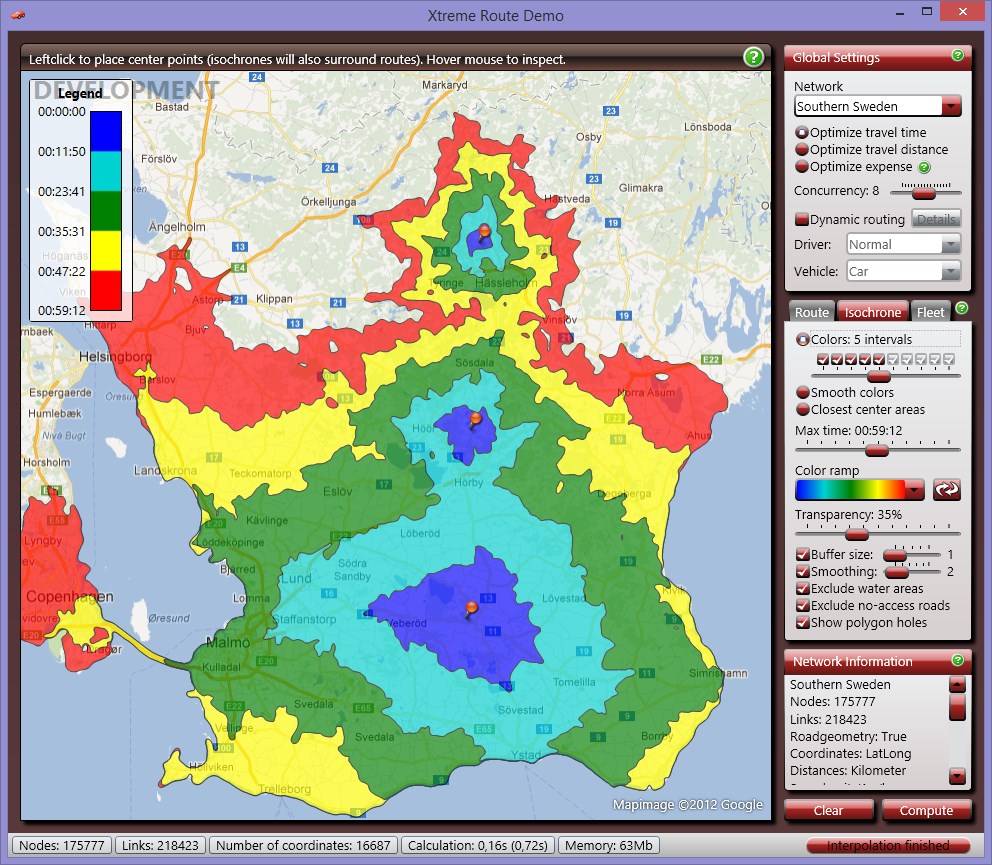
Task: Click help icon beside the Fleet tab
Action: pos(961,309)
